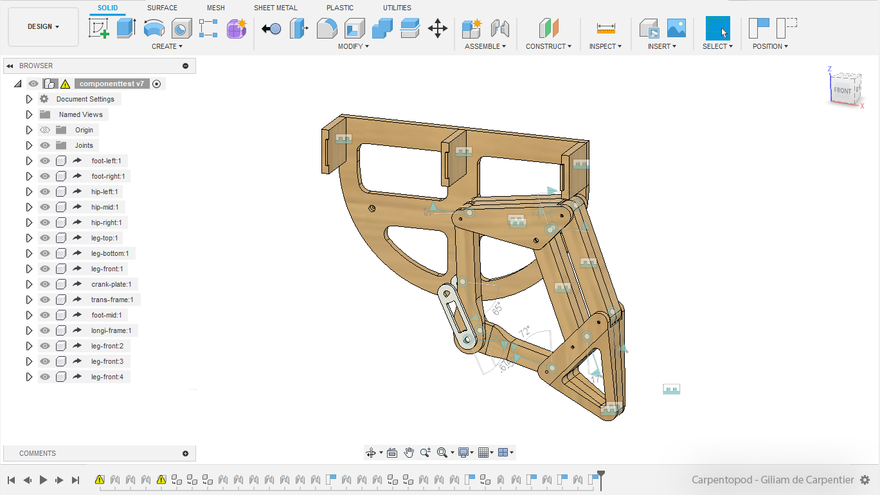The width and height of the screenshot is (880, 495).
Task: Switch to the SHEET METAL tab
Action: click(276, 7)
